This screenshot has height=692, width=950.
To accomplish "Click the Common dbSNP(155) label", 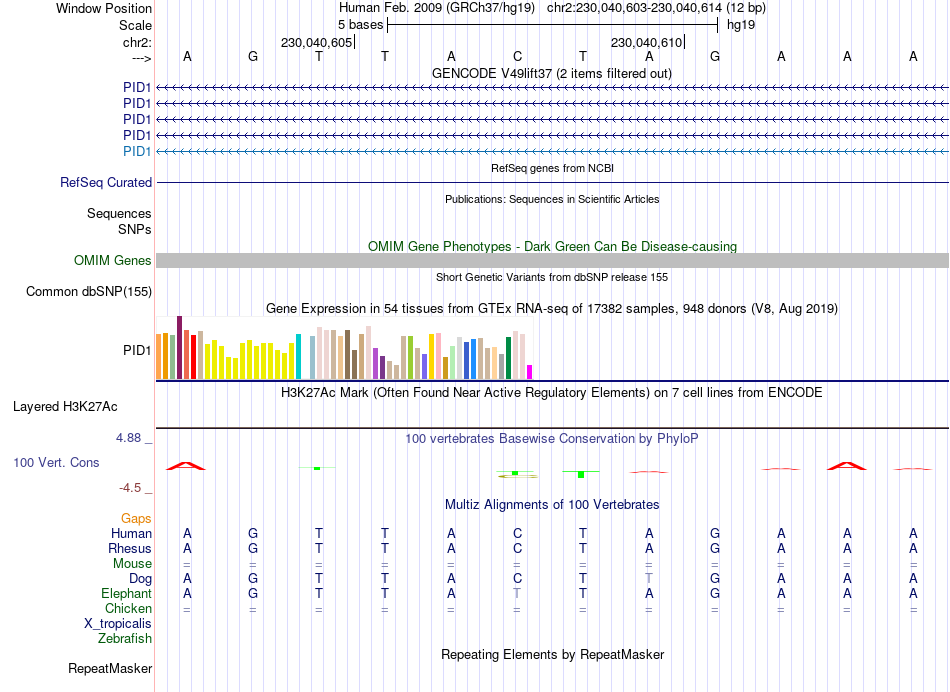I will click(x=89, y=291).
